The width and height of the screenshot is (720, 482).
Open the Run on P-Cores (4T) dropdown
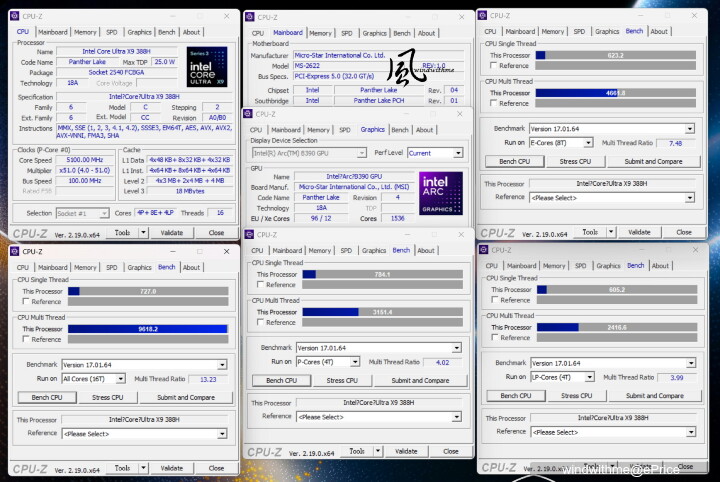pos(328,362)
